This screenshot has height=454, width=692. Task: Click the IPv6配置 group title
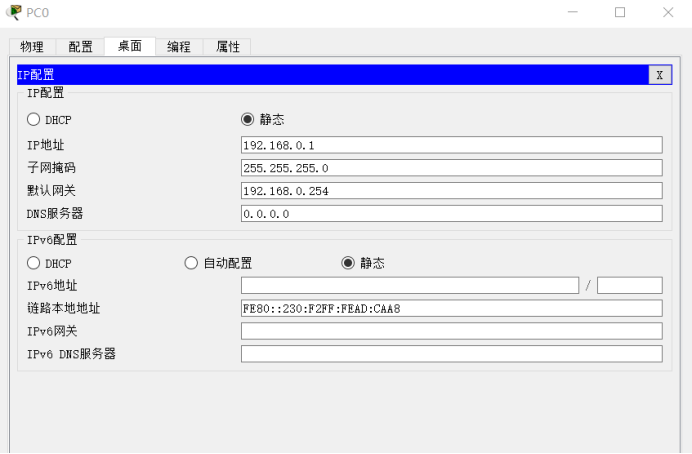click(52, 240)
